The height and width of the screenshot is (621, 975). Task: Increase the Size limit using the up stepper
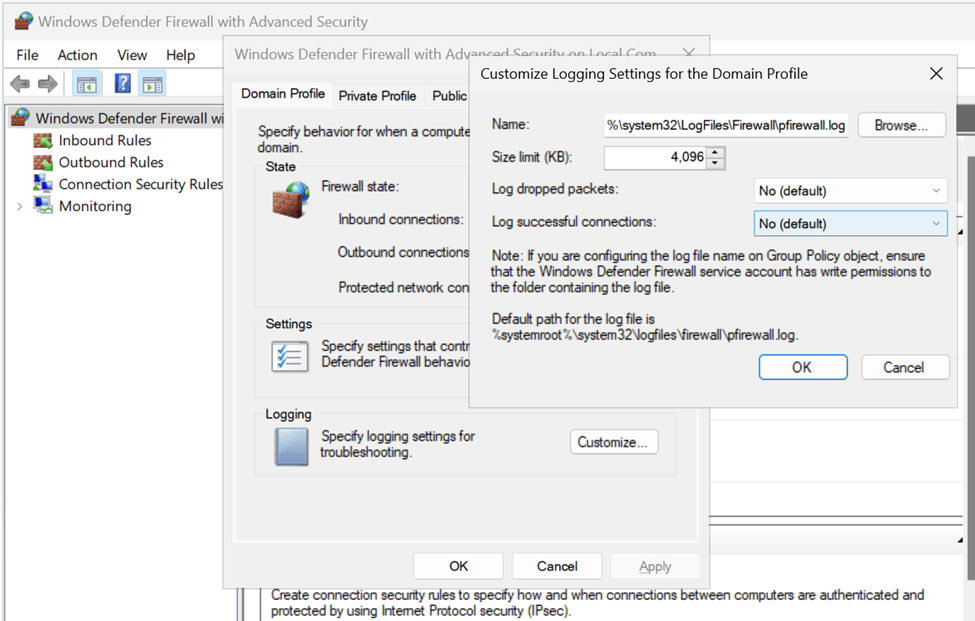coord(716,152)
